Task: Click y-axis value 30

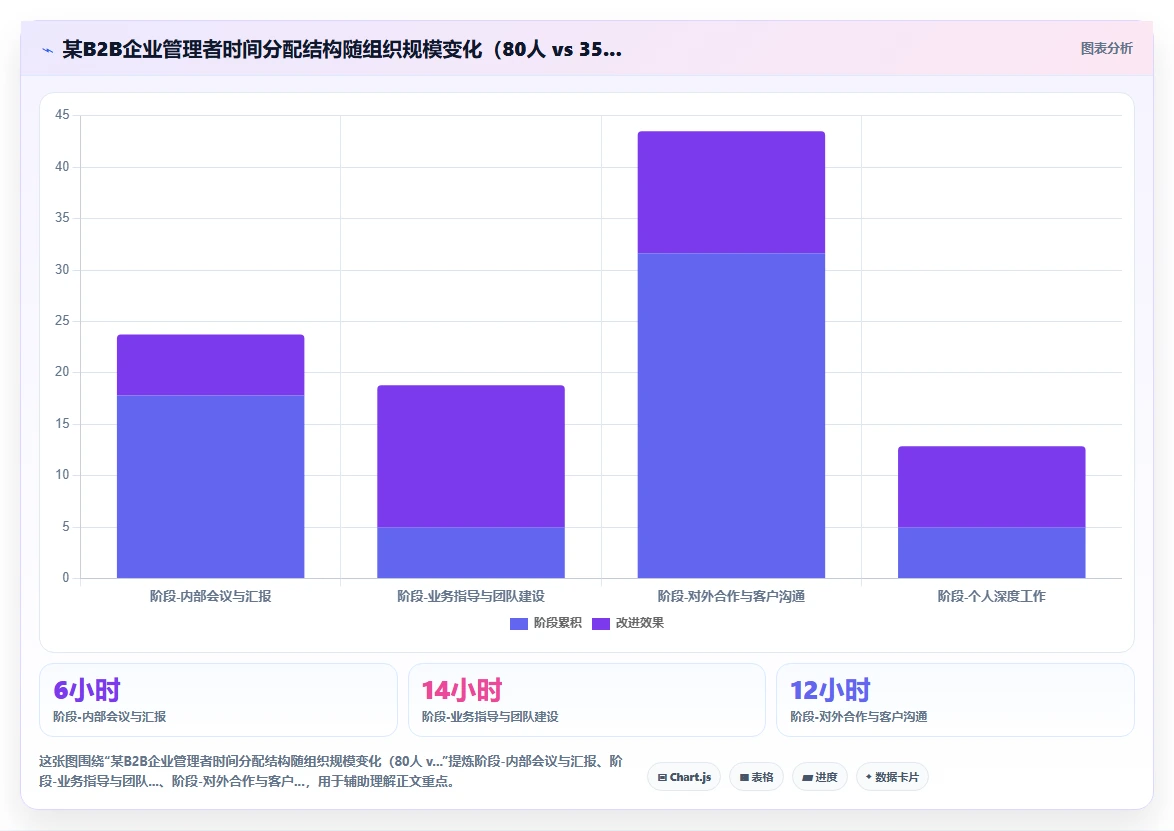Action: 62,270
